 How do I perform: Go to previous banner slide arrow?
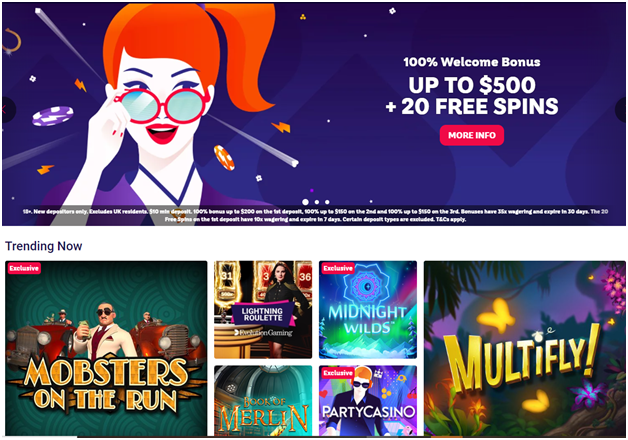[8, 109]
